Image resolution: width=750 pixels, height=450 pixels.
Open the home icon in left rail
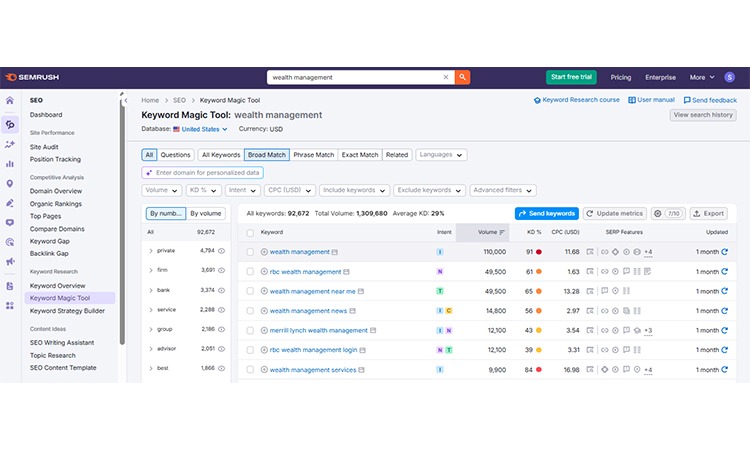point(10,100)
